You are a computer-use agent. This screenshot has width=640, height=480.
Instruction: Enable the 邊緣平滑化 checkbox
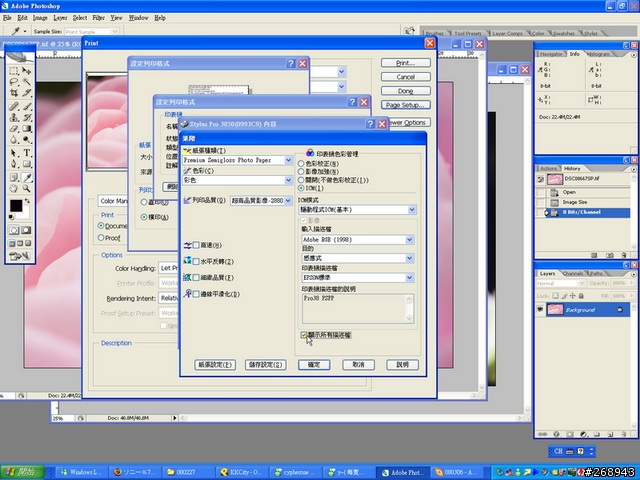click(x=196, y=294)
